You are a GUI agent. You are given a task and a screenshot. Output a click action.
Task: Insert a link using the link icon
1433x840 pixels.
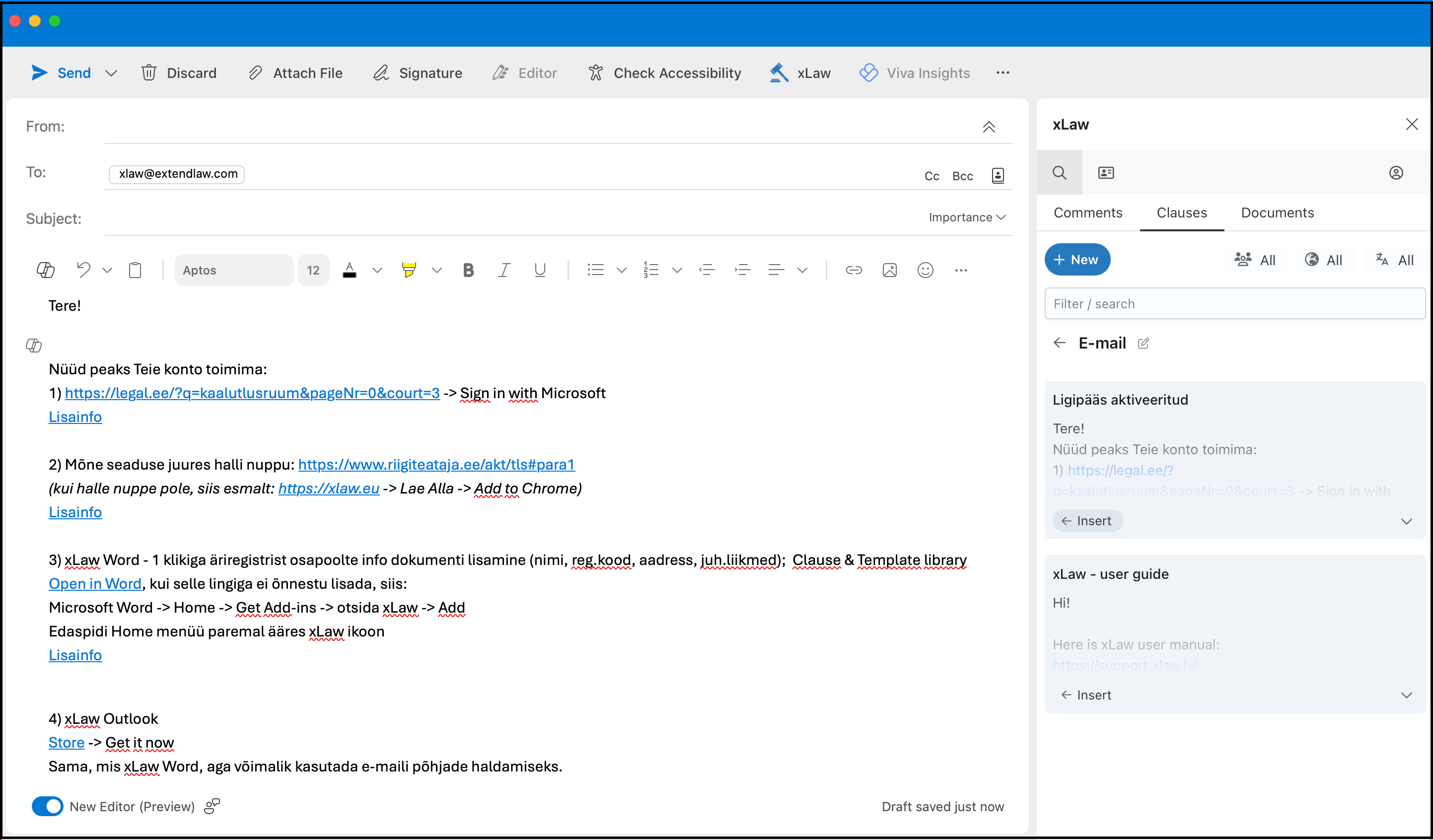point(853,270)
